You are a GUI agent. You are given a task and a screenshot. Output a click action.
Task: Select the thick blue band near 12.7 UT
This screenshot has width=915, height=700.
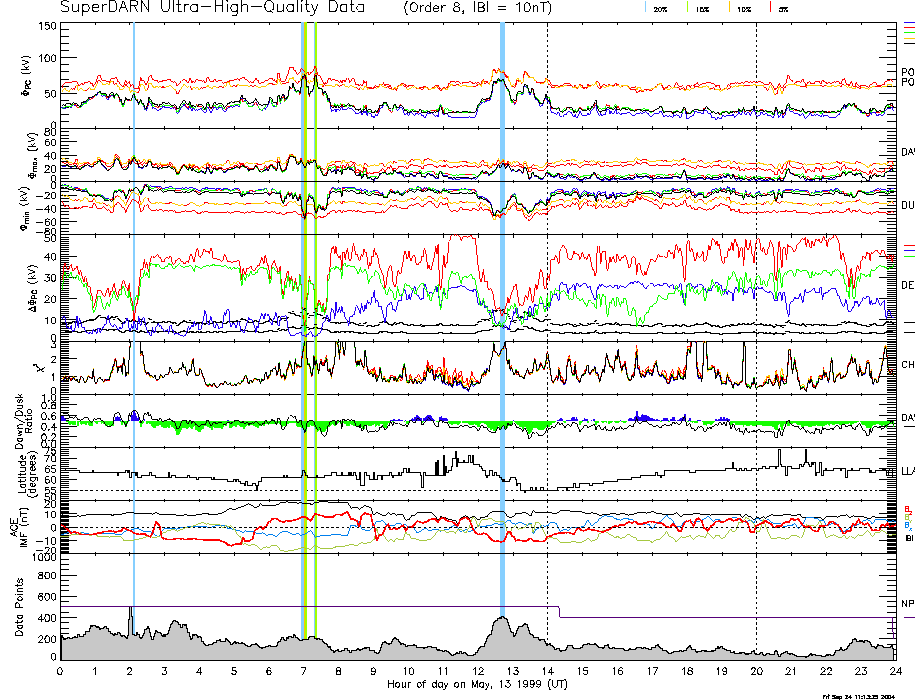pos(502,300)
